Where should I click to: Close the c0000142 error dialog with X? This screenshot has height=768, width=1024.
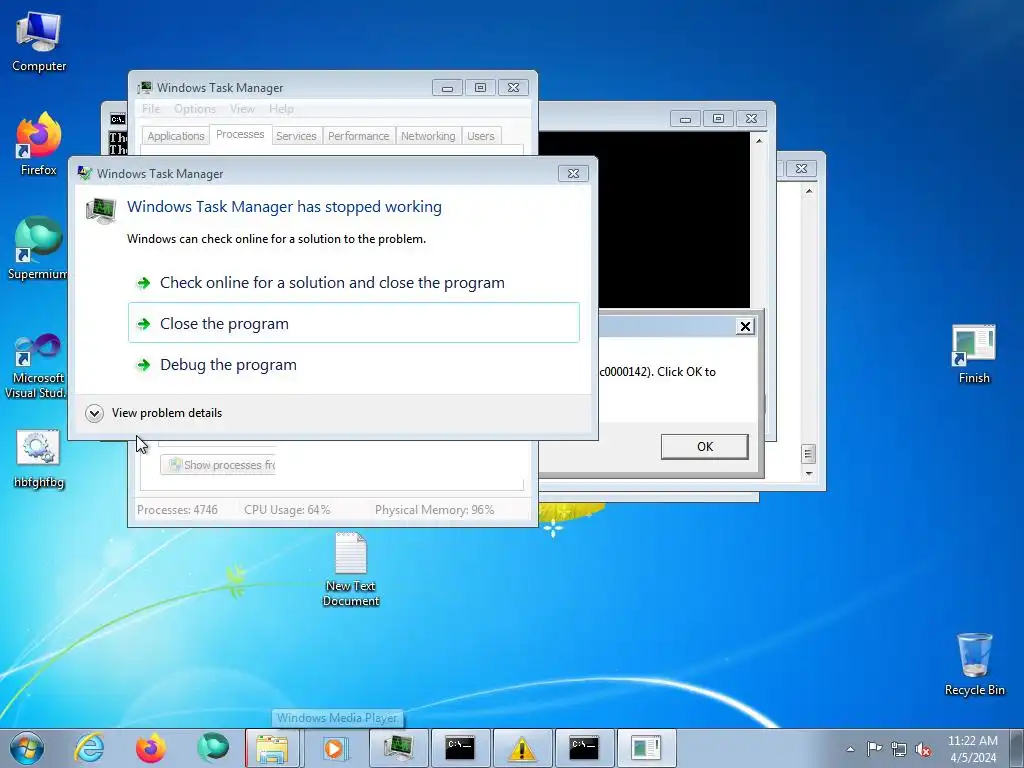pos(744,326)
